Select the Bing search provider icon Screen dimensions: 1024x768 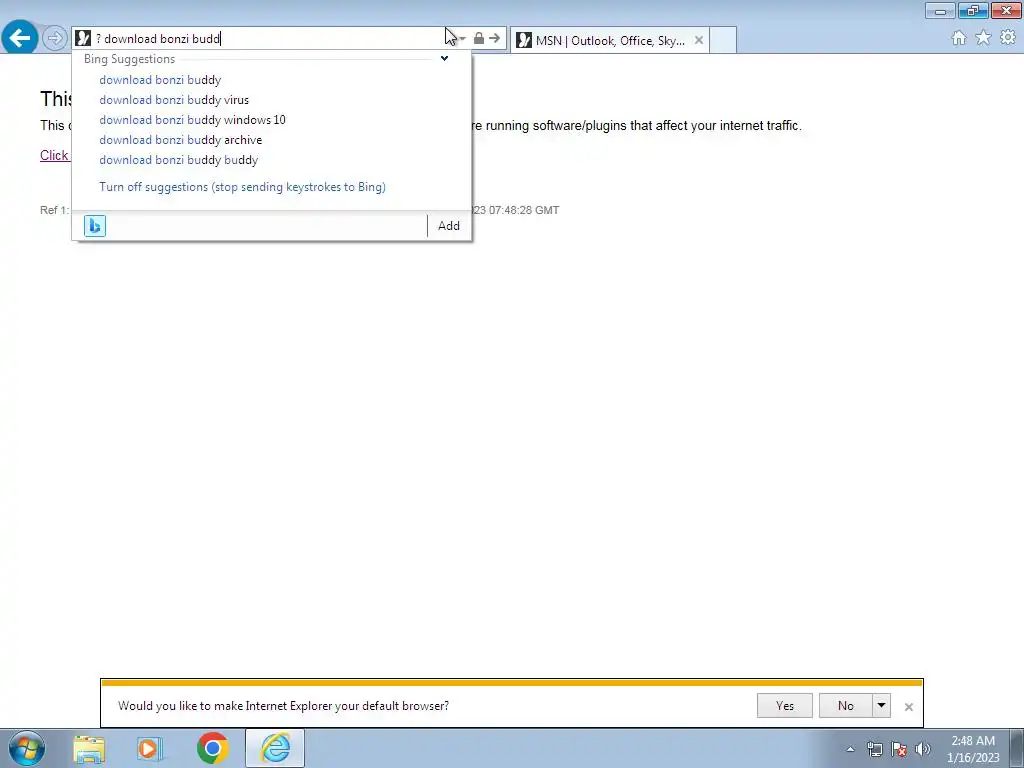(x=95, y=226)
